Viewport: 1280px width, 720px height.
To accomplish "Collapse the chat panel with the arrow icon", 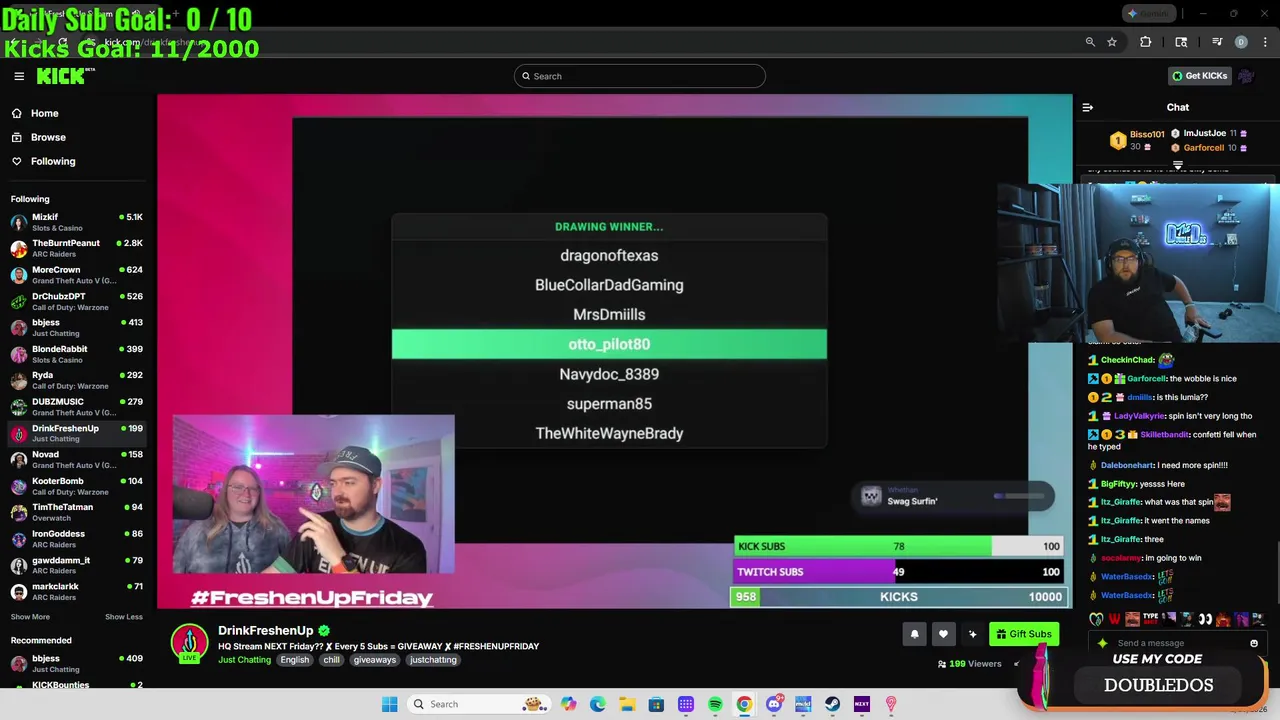I will [x=1088, y=108].
